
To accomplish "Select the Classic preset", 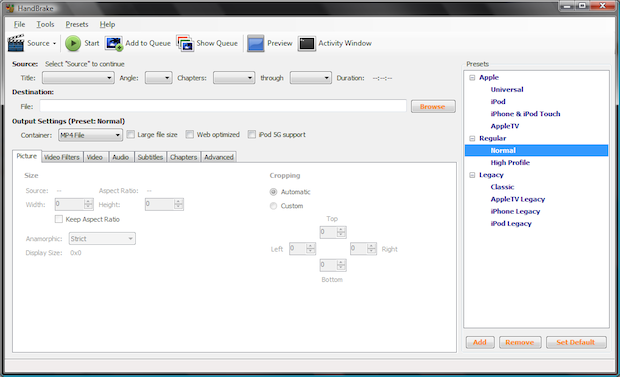I will (502, 187).
